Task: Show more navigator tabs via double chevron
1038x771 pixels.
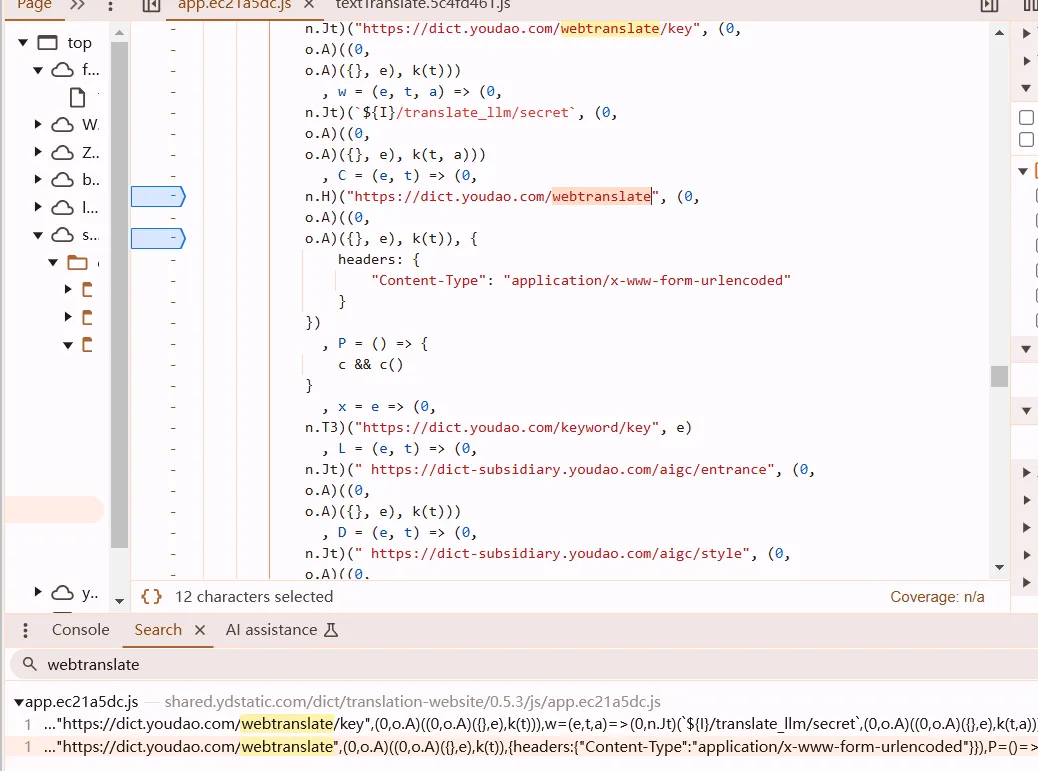Action: [x=77, y=5]
